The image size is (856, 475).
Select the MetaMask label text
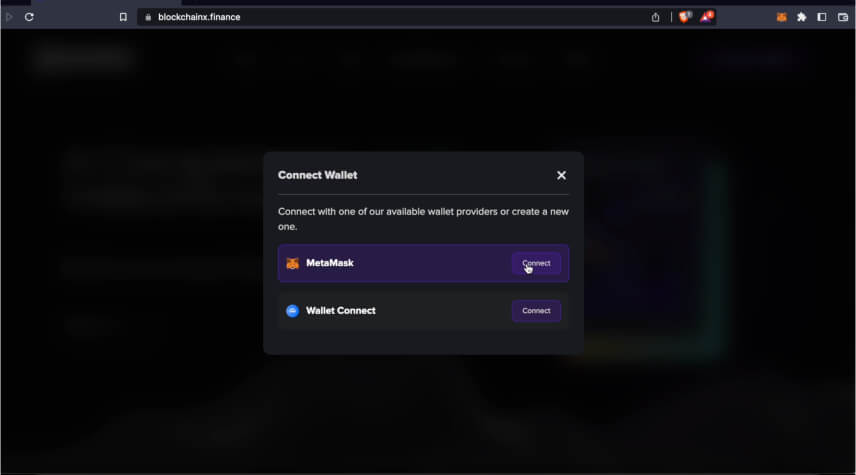(330, 263)
